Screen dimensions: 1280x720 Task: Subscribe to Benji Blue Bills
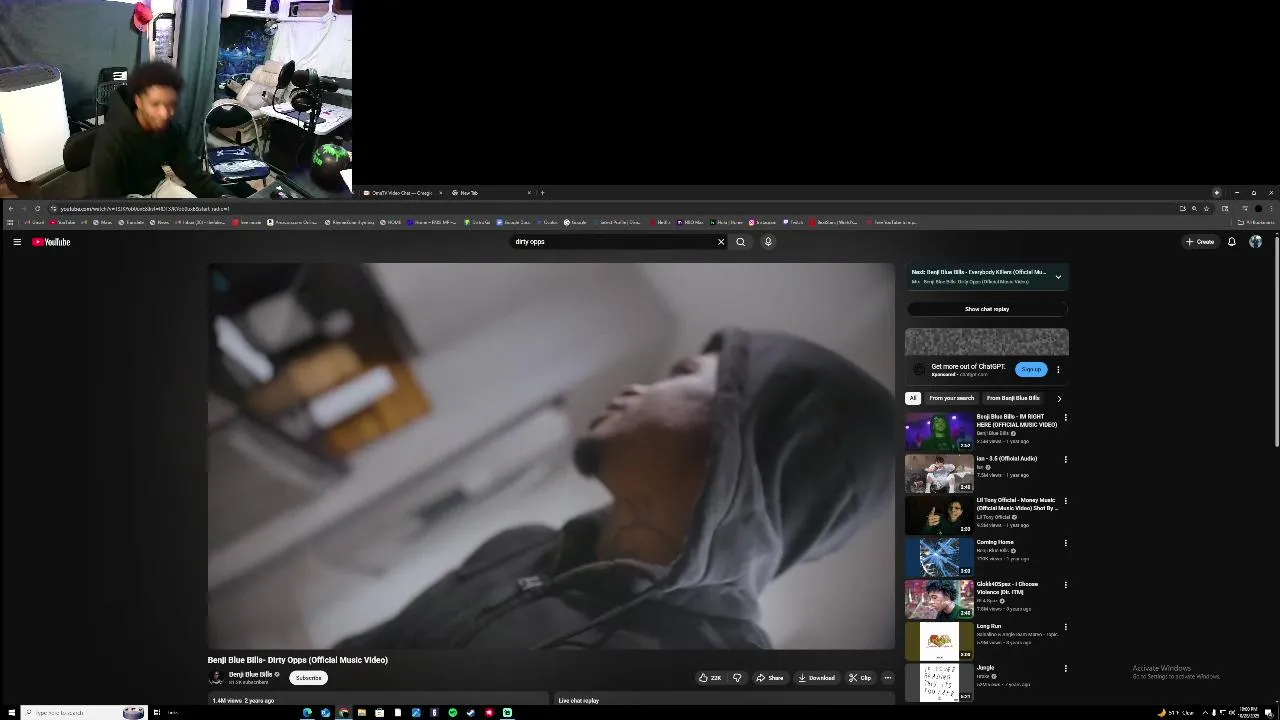click(x=309, y=678)
